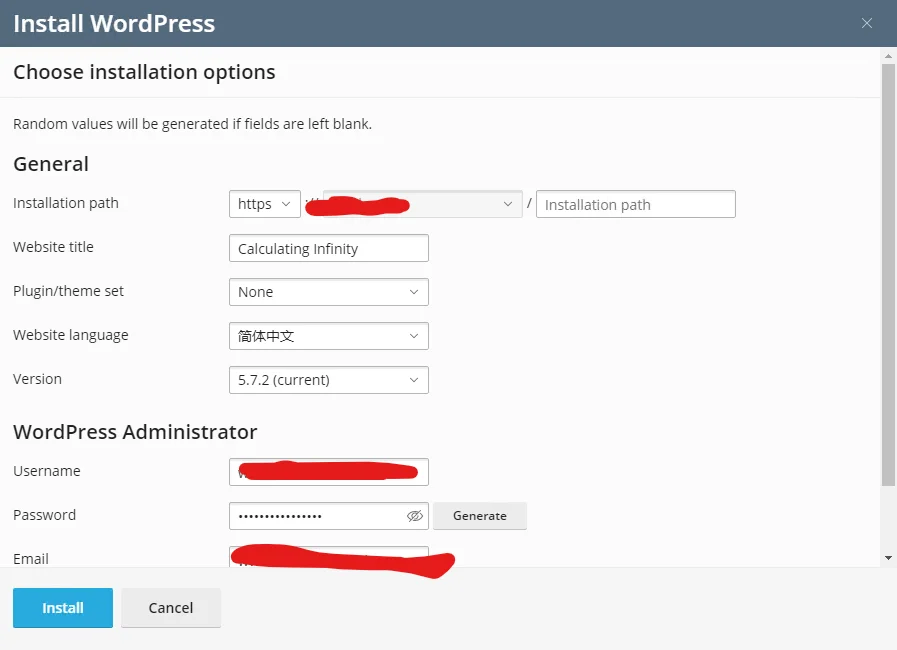Open the Version 5.7.2 dropdown
Image resolution: width=897 pixels, height=650 pixels.
click(x=328, y=380)
